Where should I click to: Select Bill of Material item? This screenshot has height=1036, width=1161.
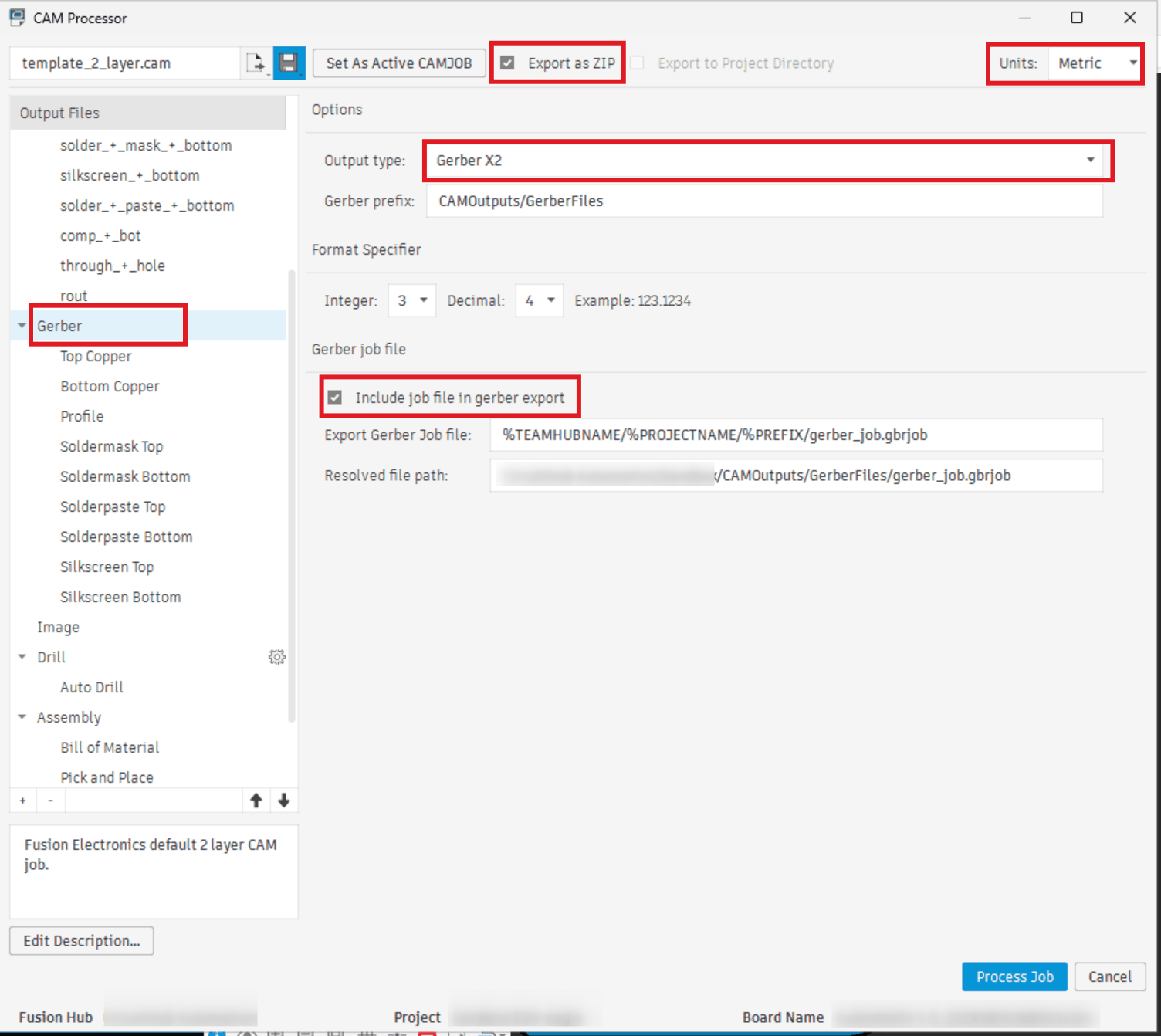(110, 747)
